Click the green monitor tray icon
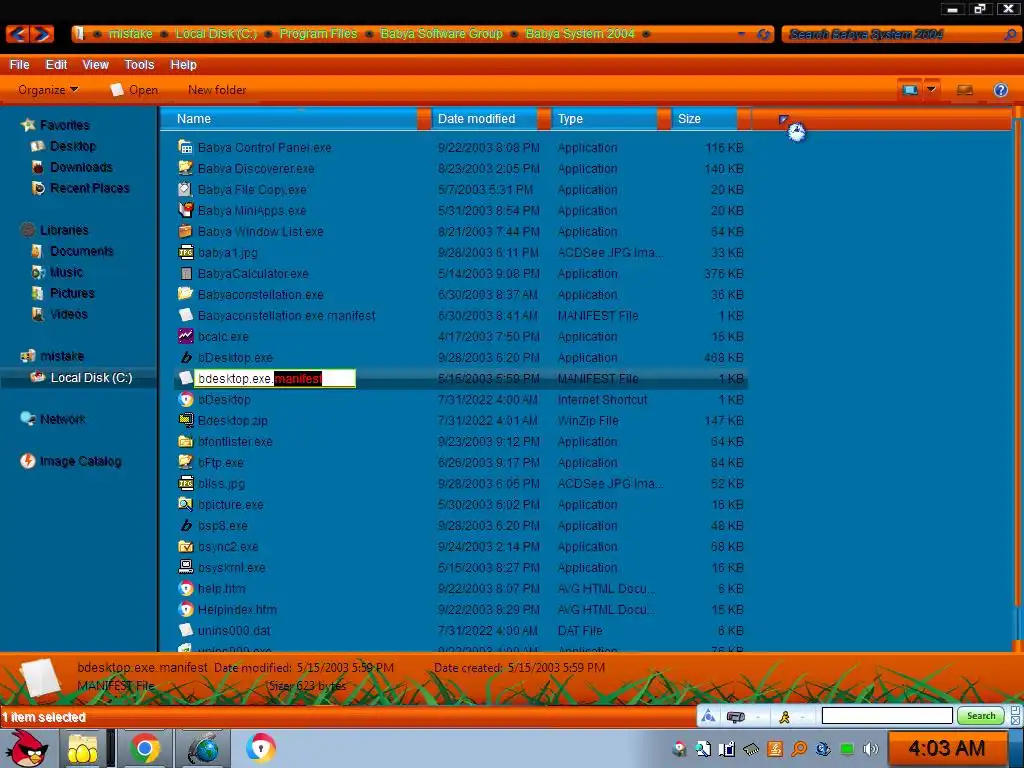Viewport: 1024px width, 768px height. [847, 749]
